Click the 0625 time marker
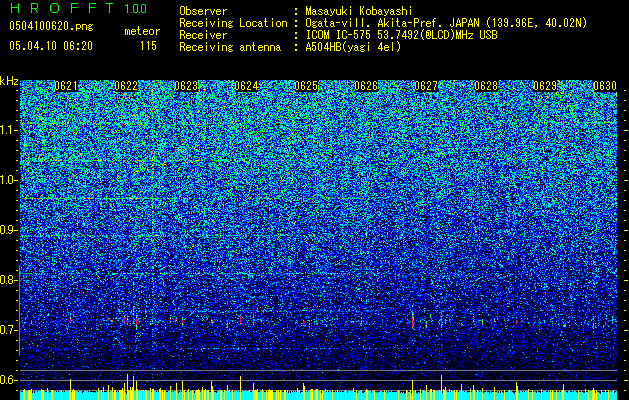Screen dimensions: 629x400 [x=306, y=86]
